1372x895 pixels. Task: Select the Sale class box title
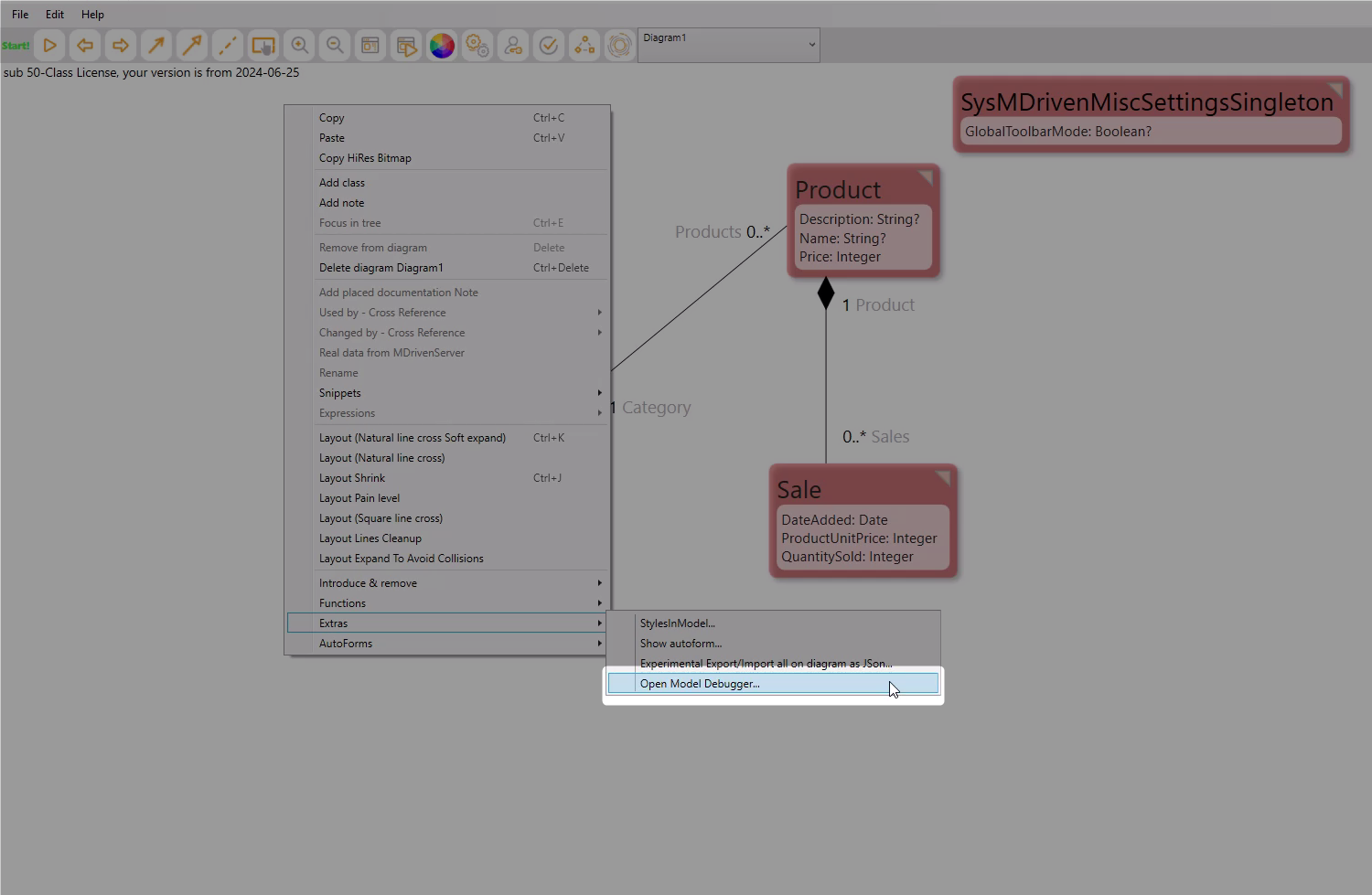799,490
